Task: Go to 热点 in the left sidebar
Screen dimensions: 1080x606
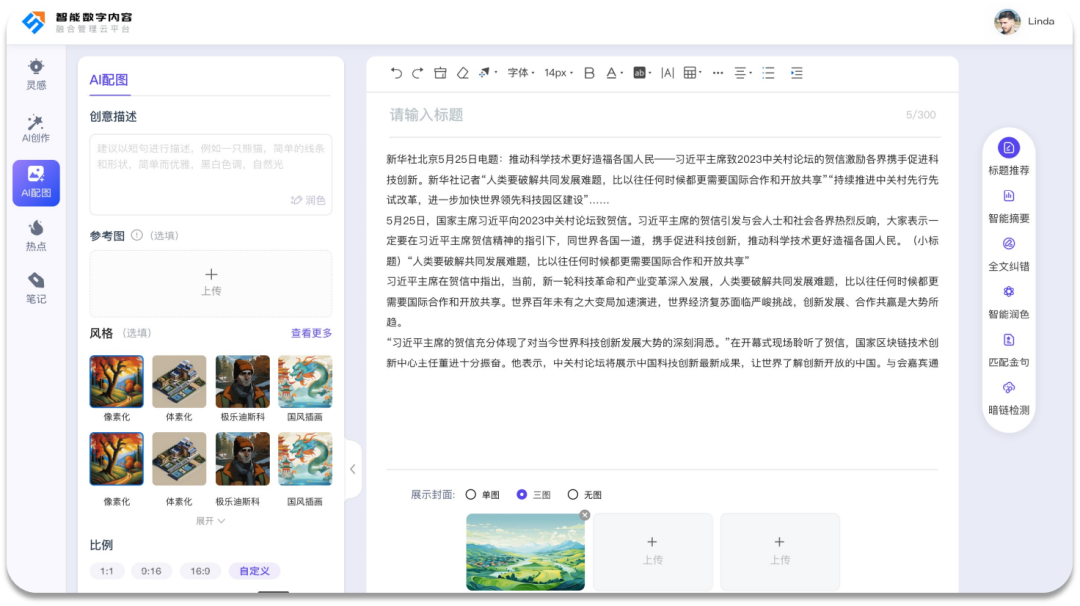Action: tap(36, 235)
